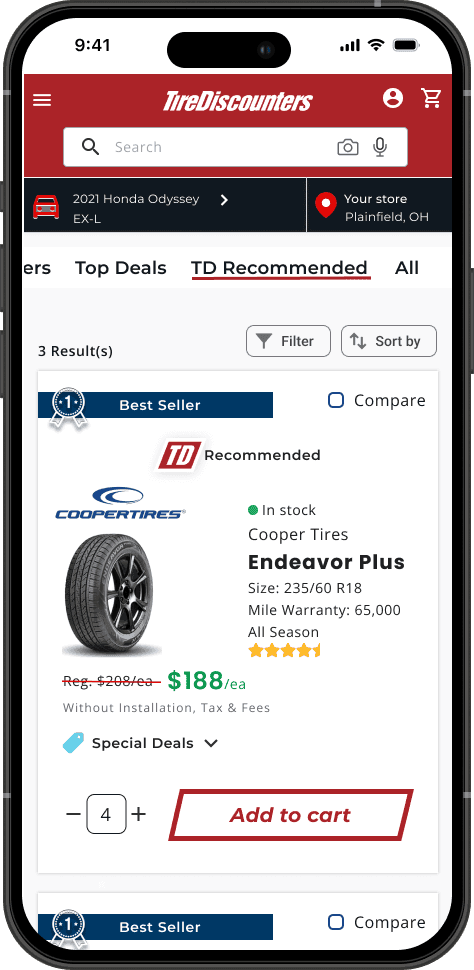Click the blue Special Deals tag icon
The width and height of the screenshot is (474, 970).
[74, 742]
